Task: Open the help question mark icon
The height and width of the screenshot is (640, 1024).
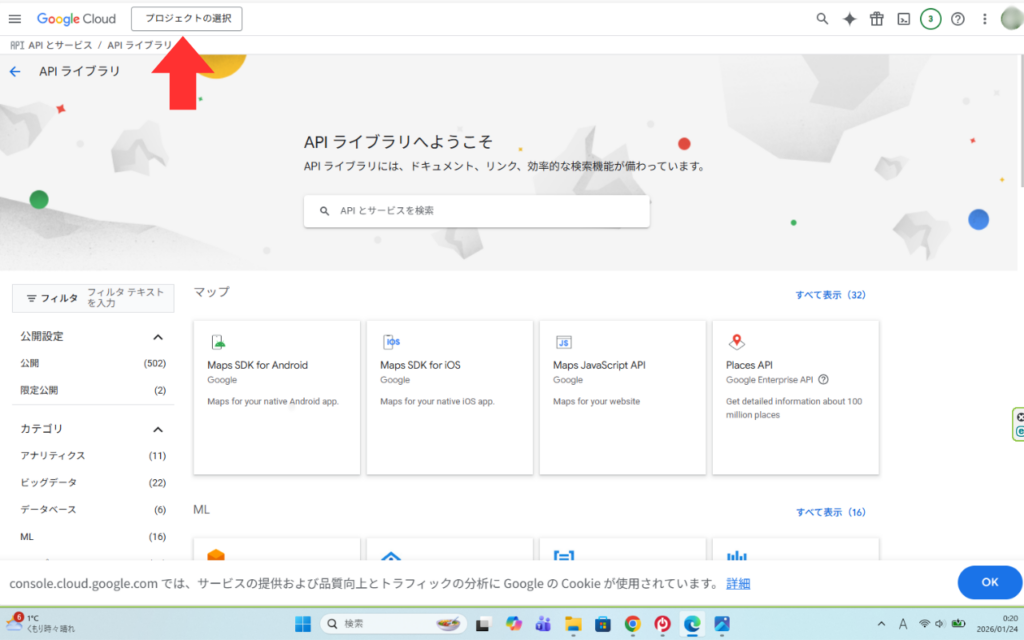Action: pos(957,19)
